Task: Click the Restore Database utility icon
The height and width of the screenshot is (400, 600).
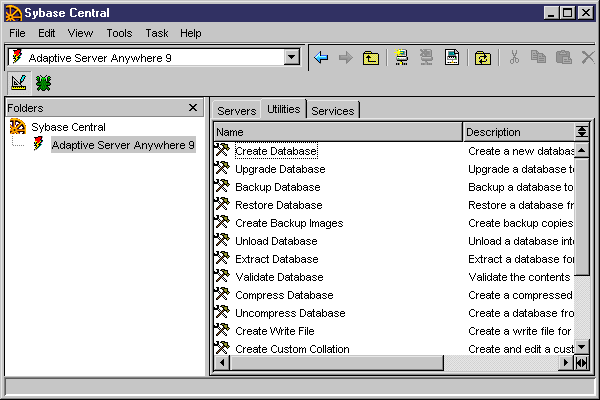Action: (x=222, y=204)
